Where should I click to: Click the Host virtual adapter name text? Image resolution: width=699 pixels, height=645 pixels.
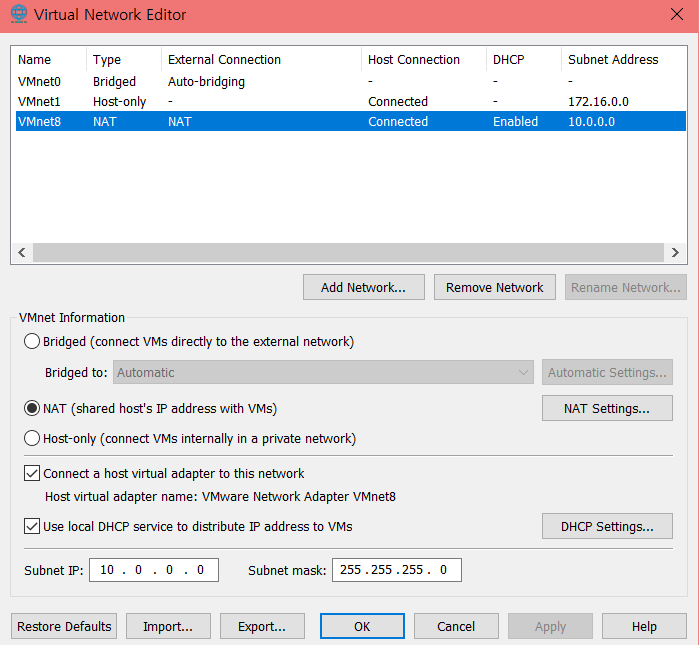coord(220,497)
